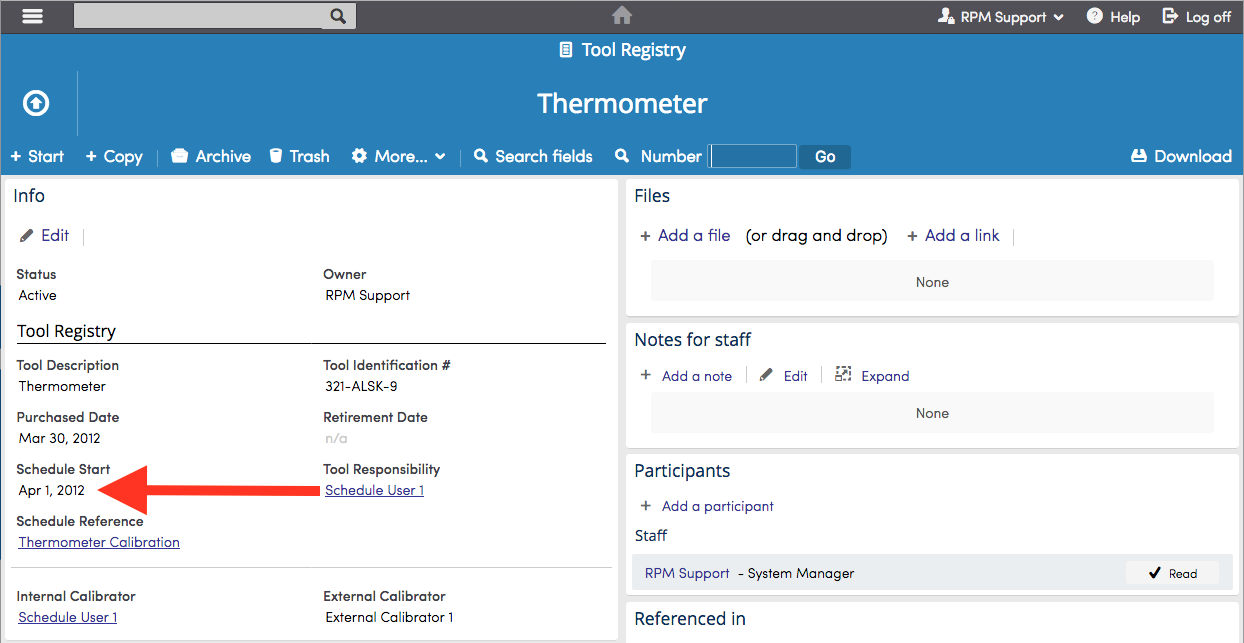Click Add a note link

click(697, 376)
